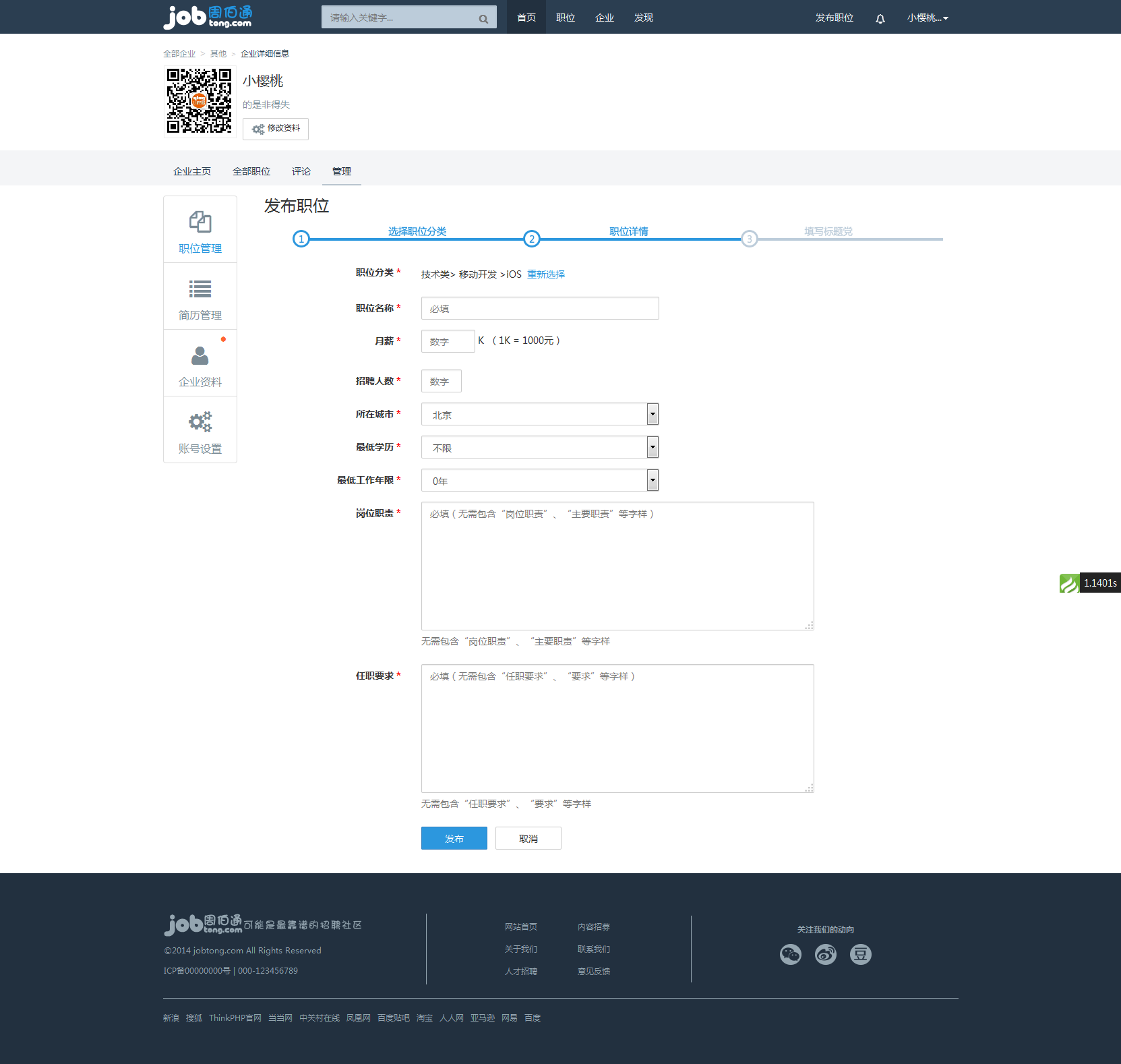The width and height of the screenshot is (1121, 1064).
Task: Switch to the 全部职位 tab
Action: point(251,171)
